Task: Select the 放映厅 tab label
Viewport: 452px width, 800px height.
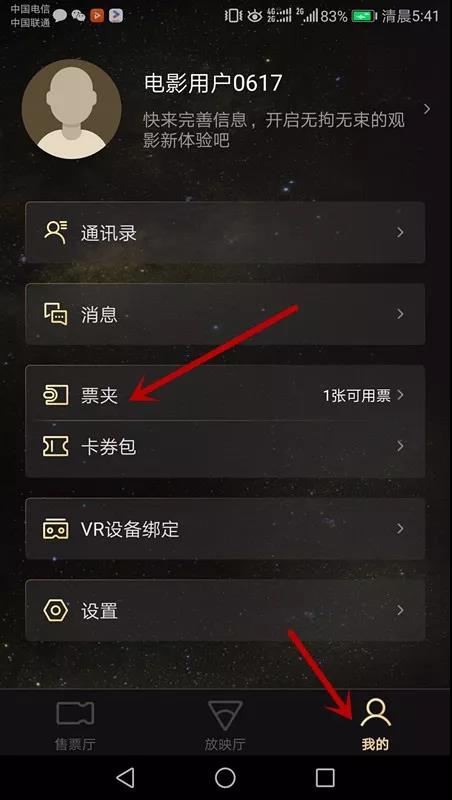Action: pos(225,744)
